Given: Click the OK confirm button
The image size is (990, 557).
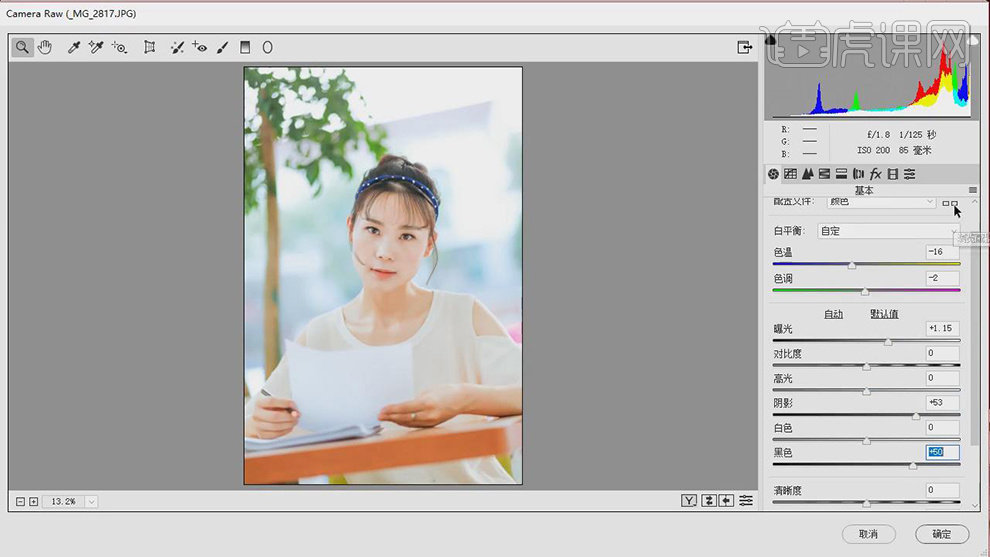Looking at the screenshot, I should (x=942, y=534).
